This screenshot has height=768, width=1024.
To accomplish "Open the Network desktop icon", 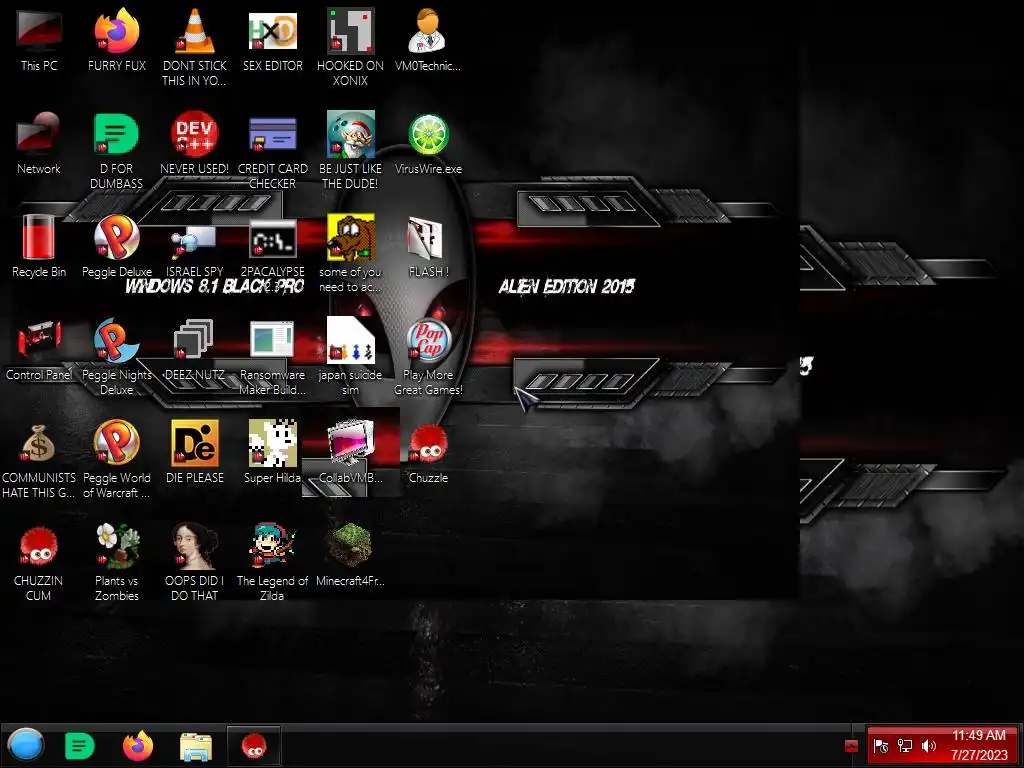I will pos(39,144).
